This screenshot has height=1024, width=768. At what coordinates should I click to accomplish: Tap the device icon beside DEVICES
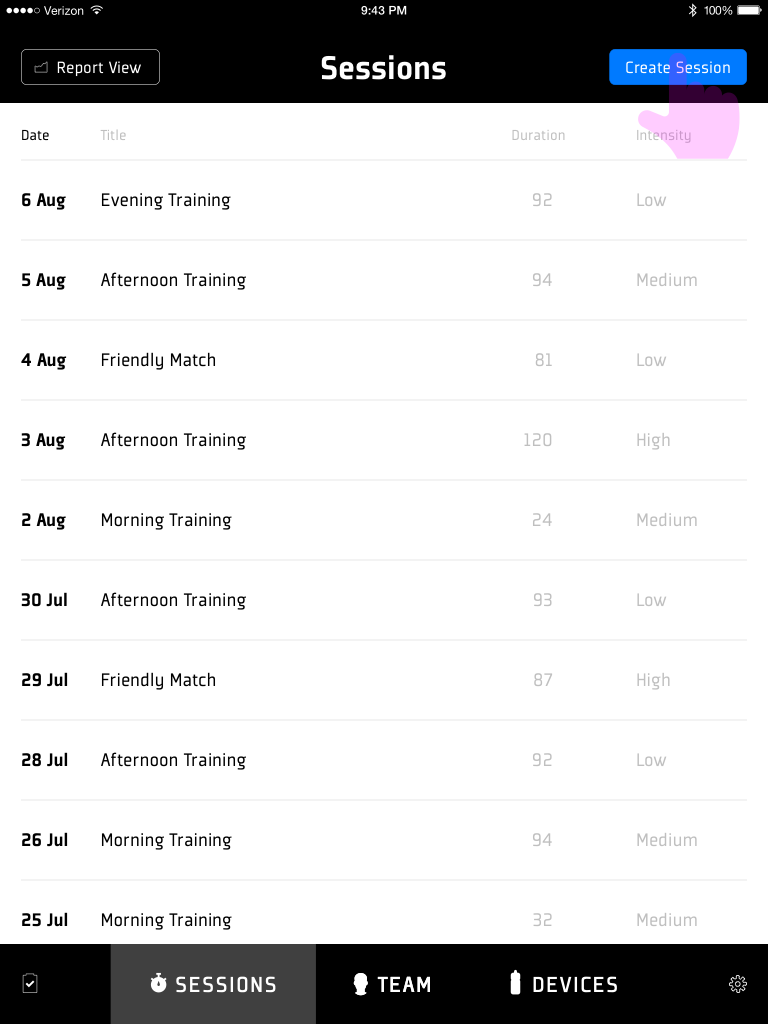click(x=515, y=983)
